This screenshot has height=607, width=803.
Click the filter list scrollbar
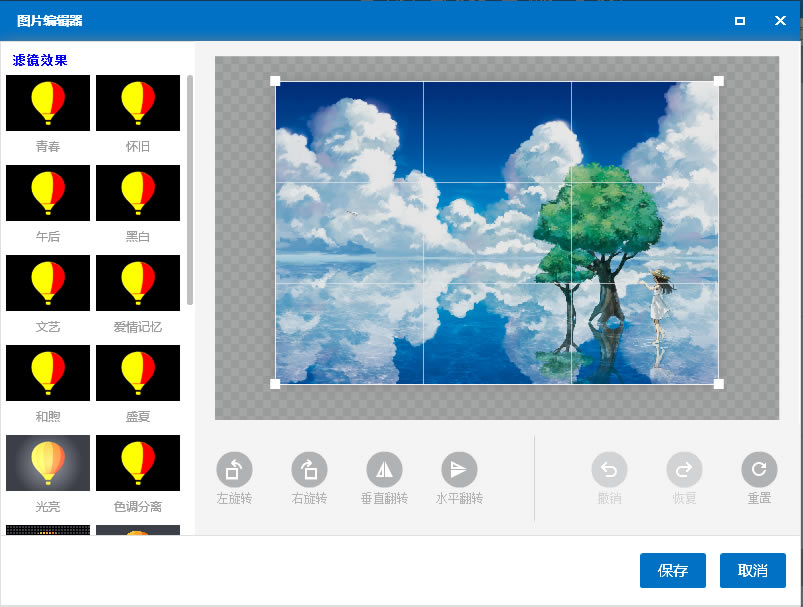(190, 190)
